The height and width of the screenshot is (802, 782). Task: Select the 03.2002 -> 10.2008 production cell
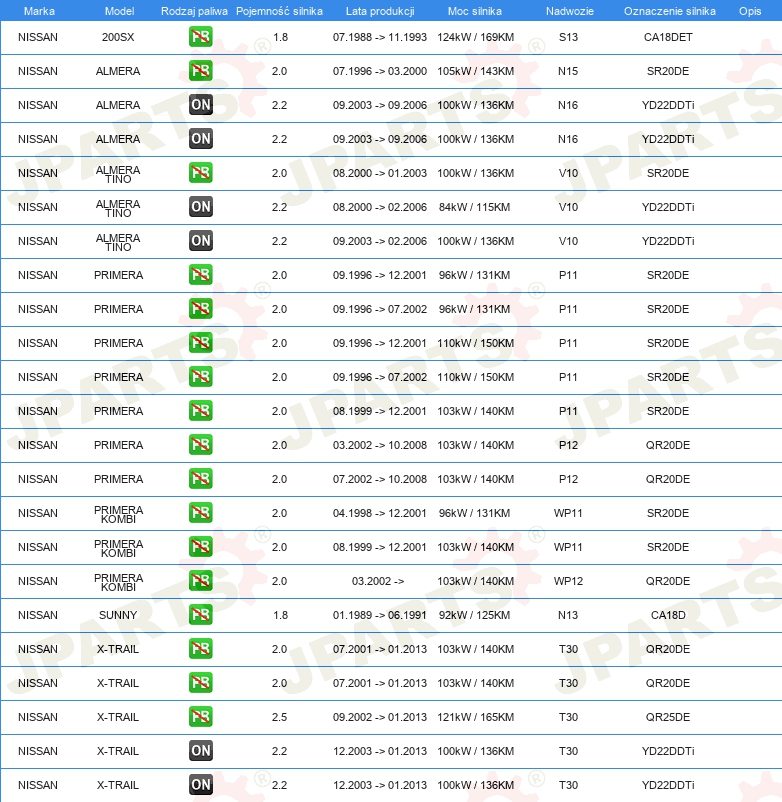pyautogui.click(x=379, y=445)
